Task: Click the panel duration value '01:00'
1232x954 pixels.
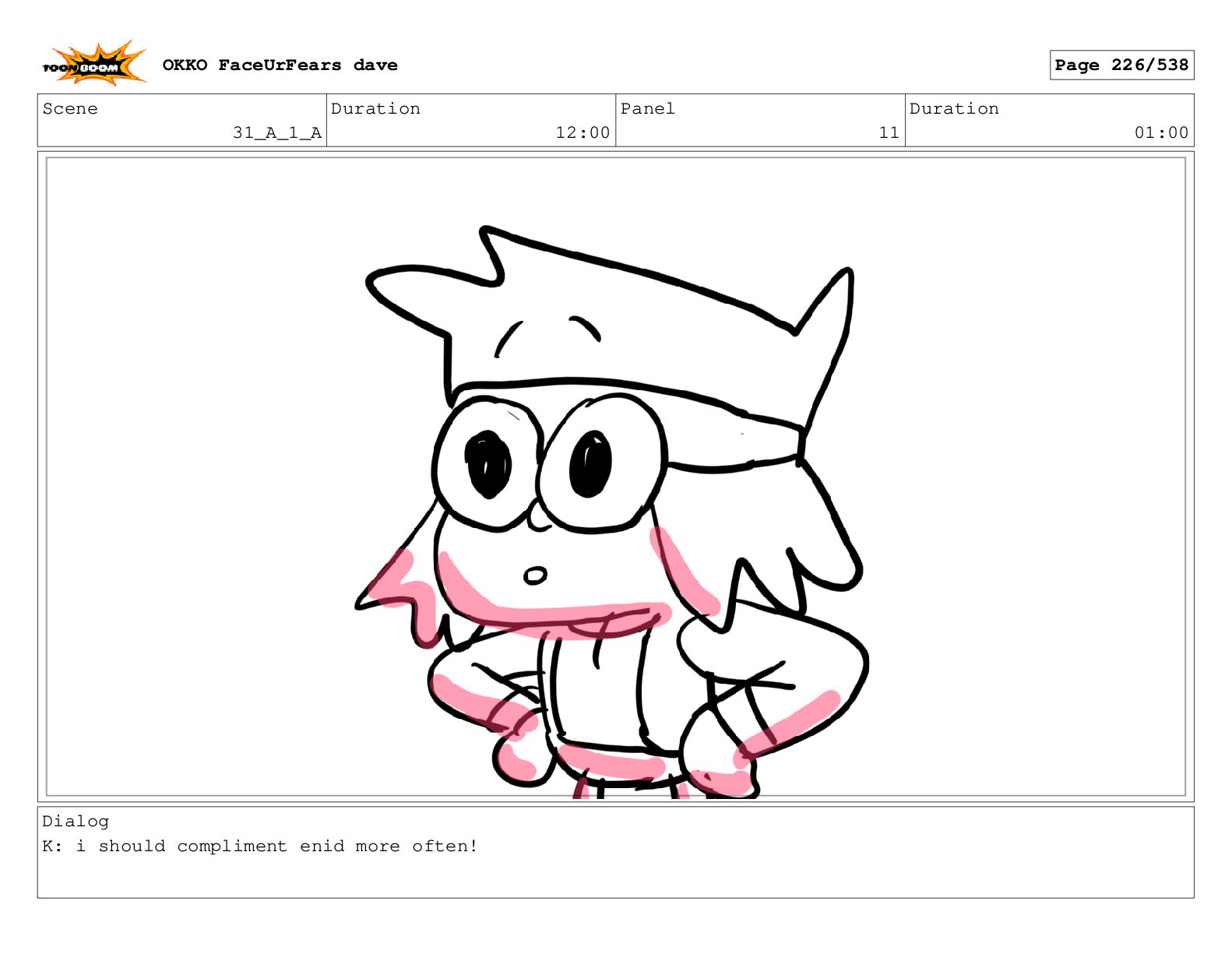Action: tap(1161, 133)
